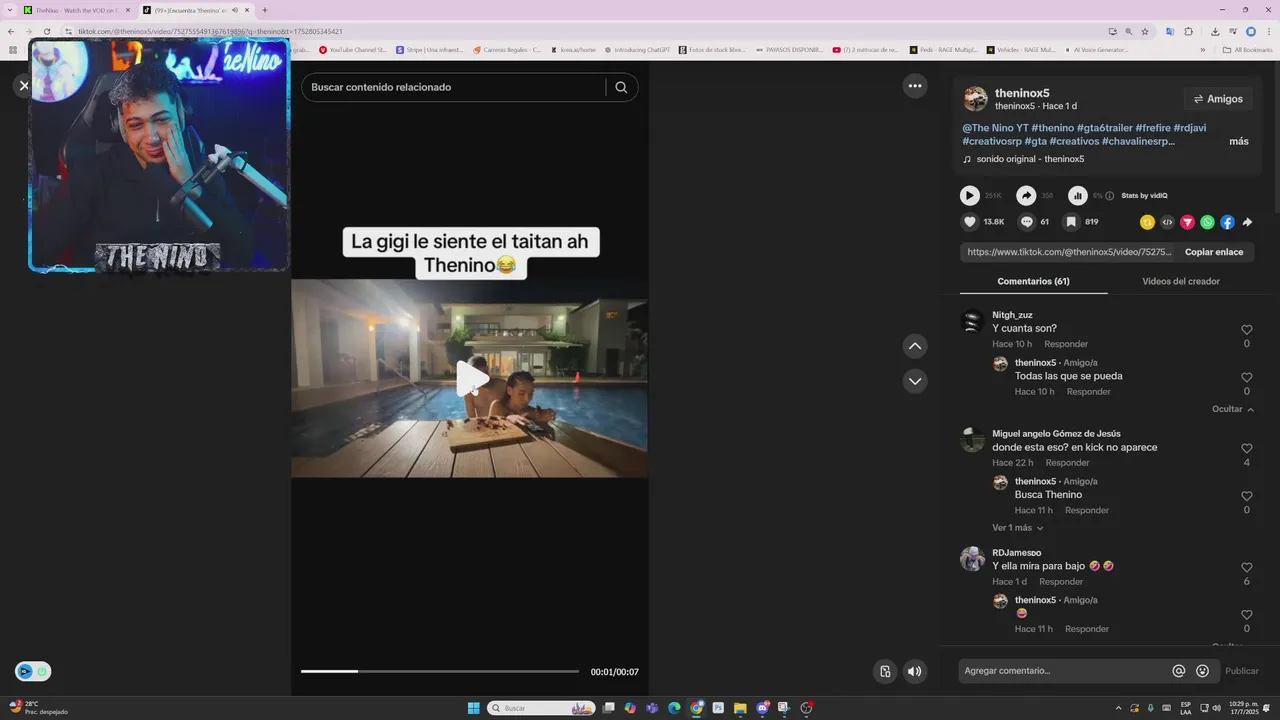Open the Windows Start menu

[x=473, y=708]
